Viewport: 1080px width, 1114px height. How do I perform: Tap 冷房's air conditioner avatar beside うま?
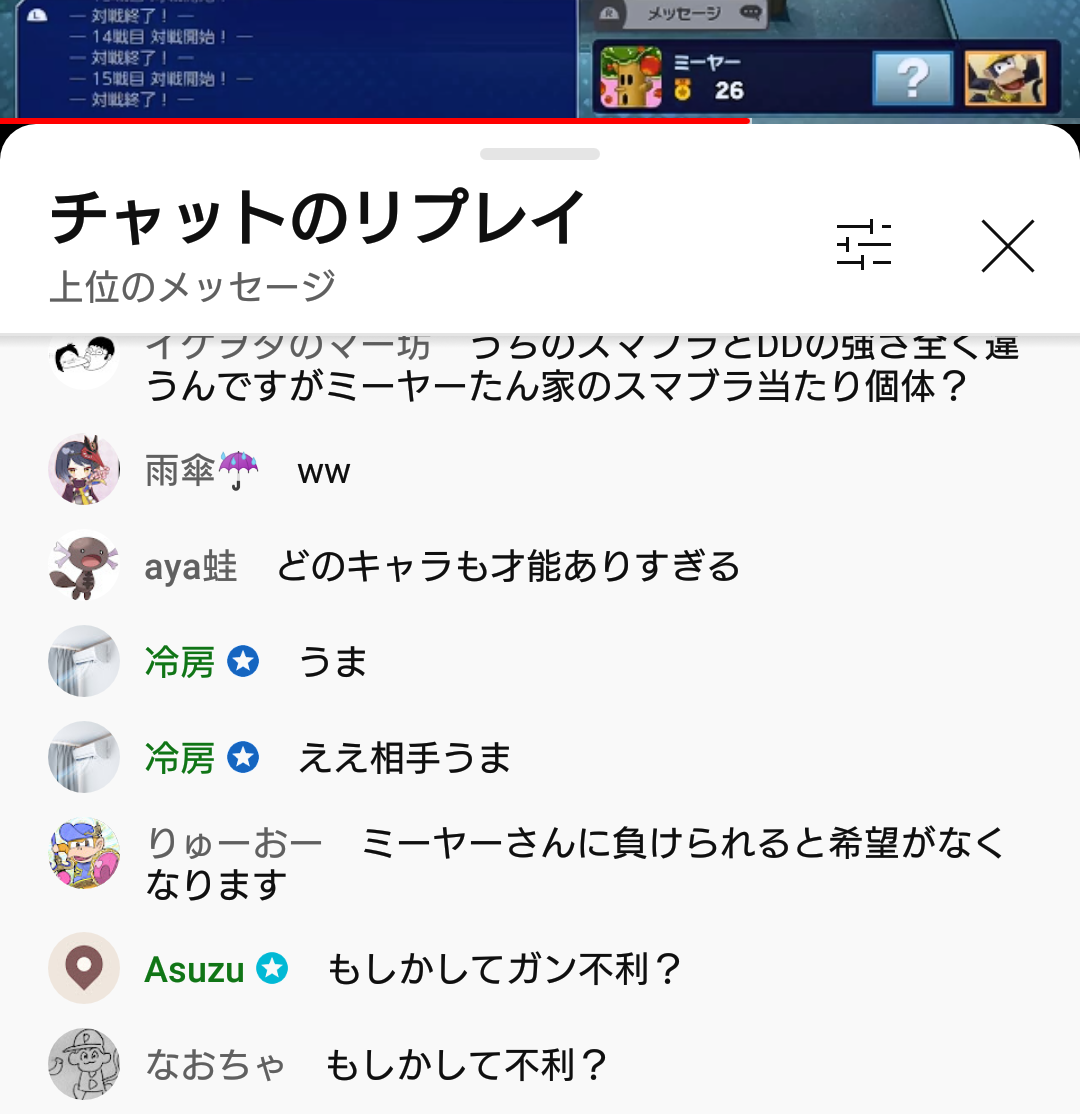[x=84, y=661]
